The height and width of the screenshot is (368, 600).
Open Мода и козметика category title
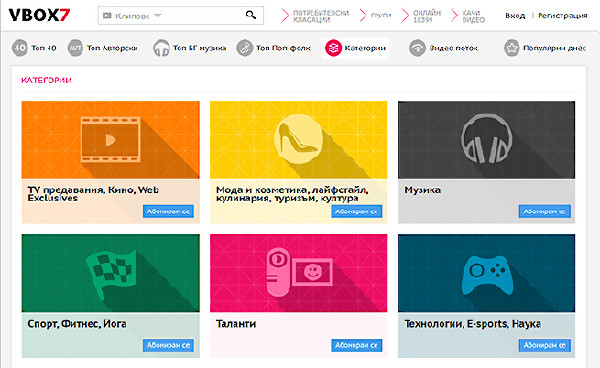pyautogui.click(x=292, y=194)
